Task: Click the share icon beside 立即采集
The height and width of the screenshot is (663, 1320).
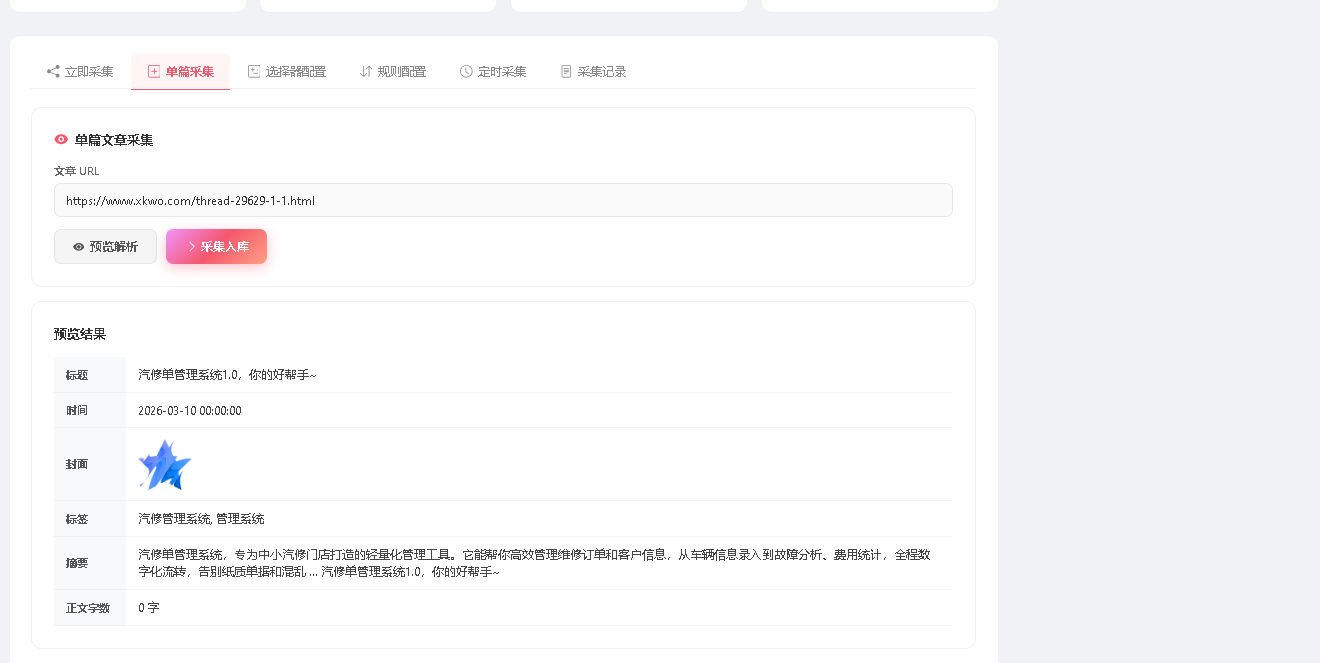Action: [51, 71]
